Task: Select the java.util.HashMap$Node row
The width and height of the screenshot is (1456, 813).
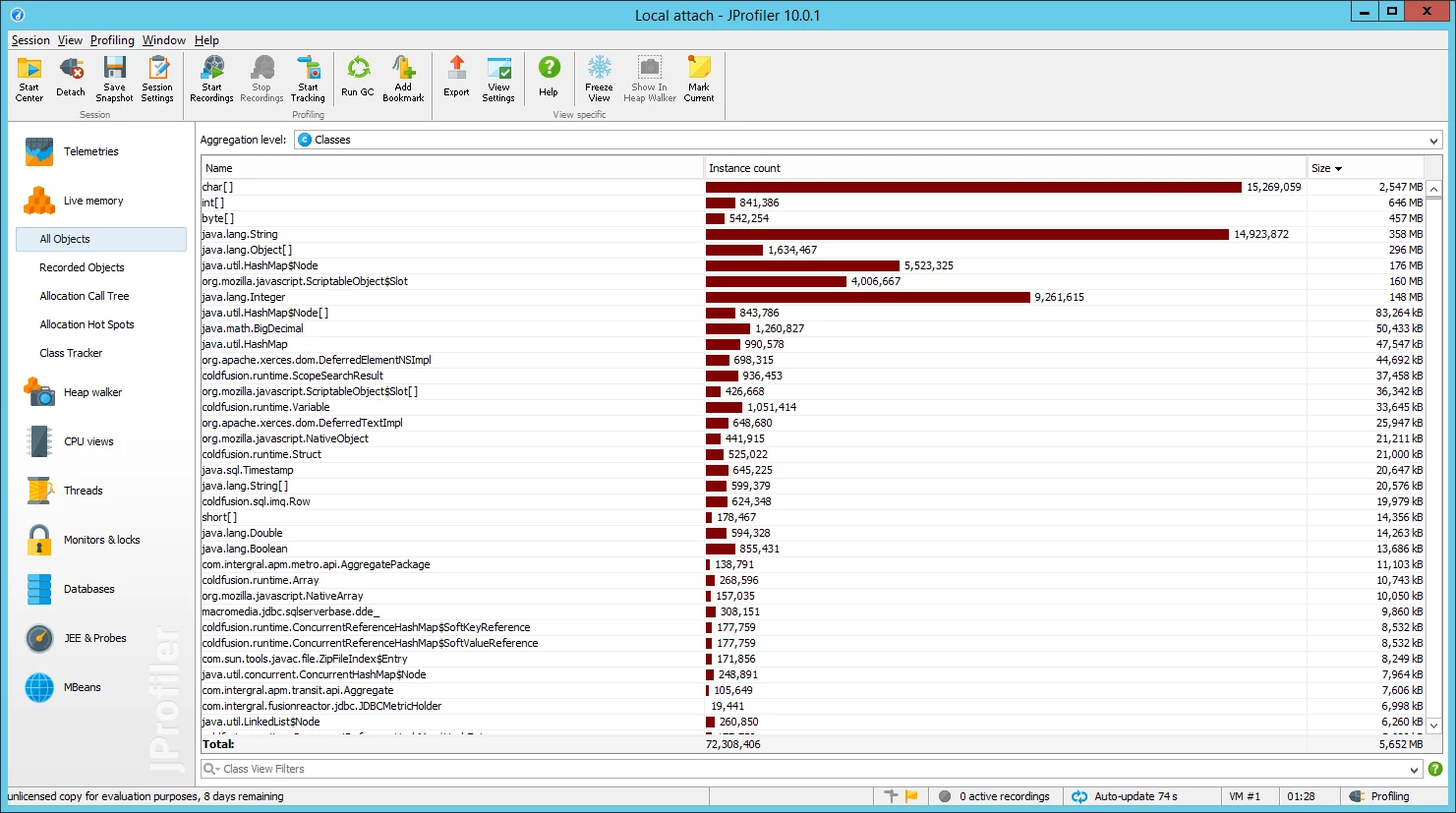Action: pyautogui.click(x=813, y=265)
